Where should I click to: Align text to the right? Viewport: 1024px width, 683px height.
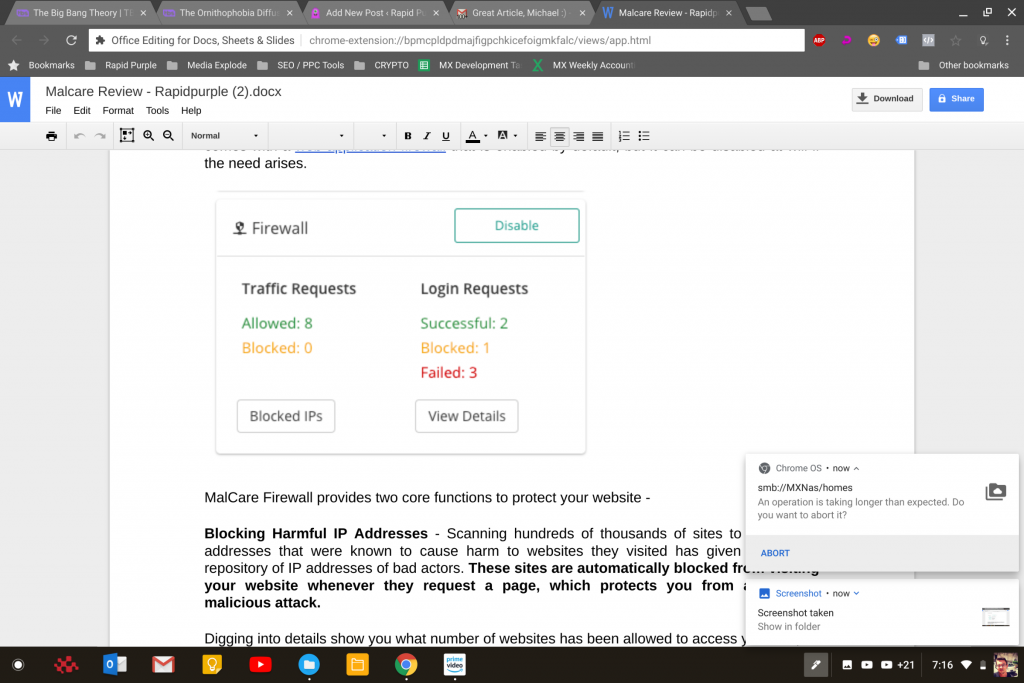(579, 136)
